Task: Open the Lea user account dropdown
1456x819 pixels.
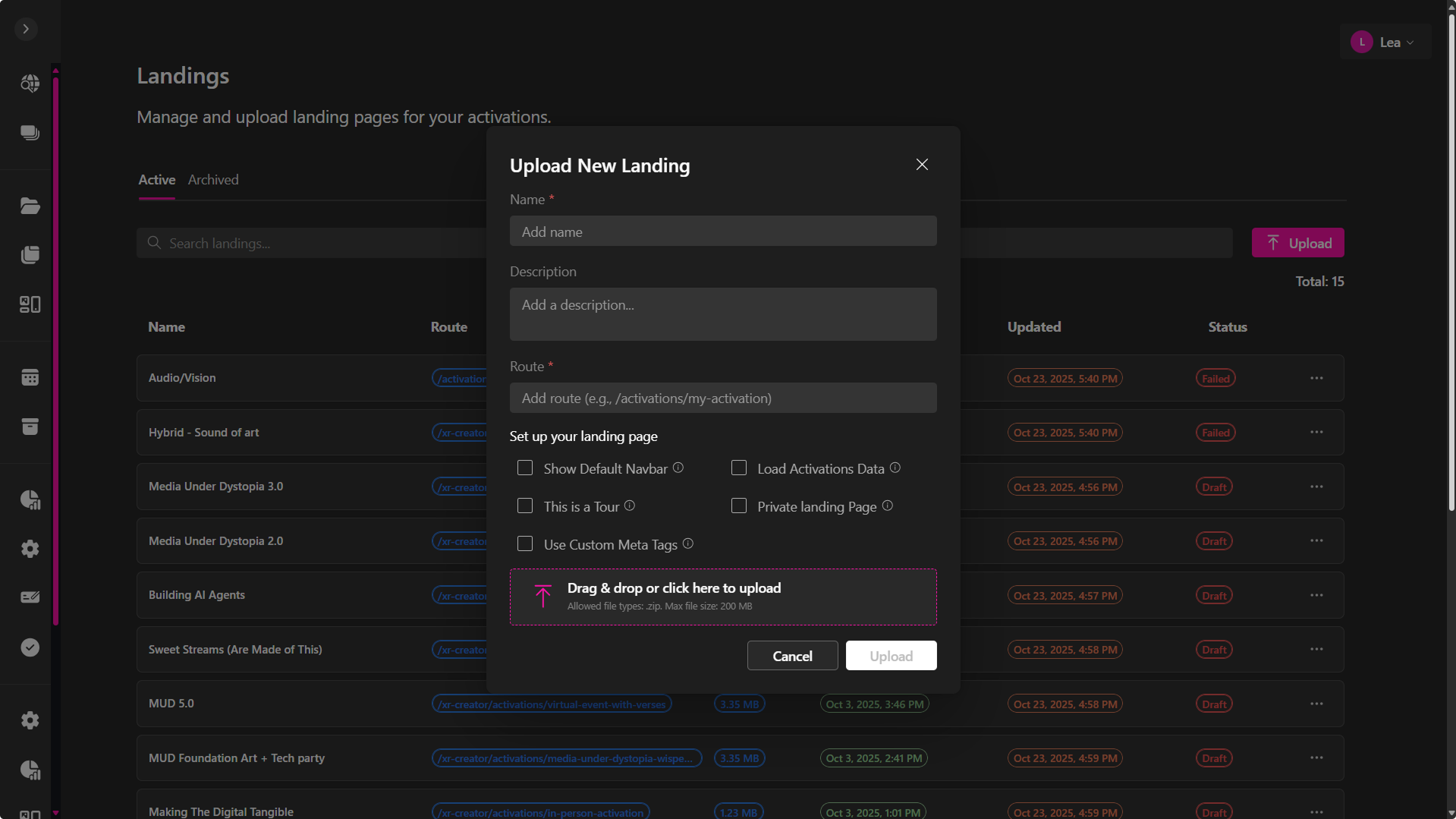Action: click(x=1385, y=43)
